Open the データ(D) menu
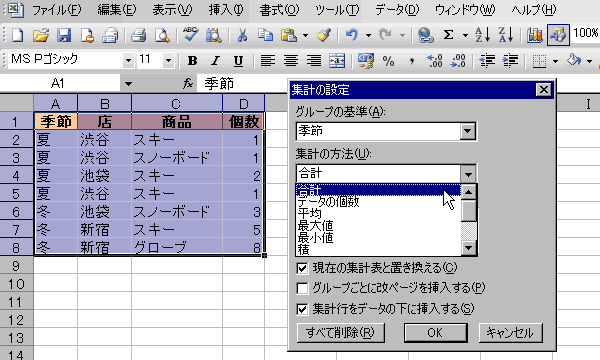This screenshot has width=600, height=360. click(x=397, y=10)
